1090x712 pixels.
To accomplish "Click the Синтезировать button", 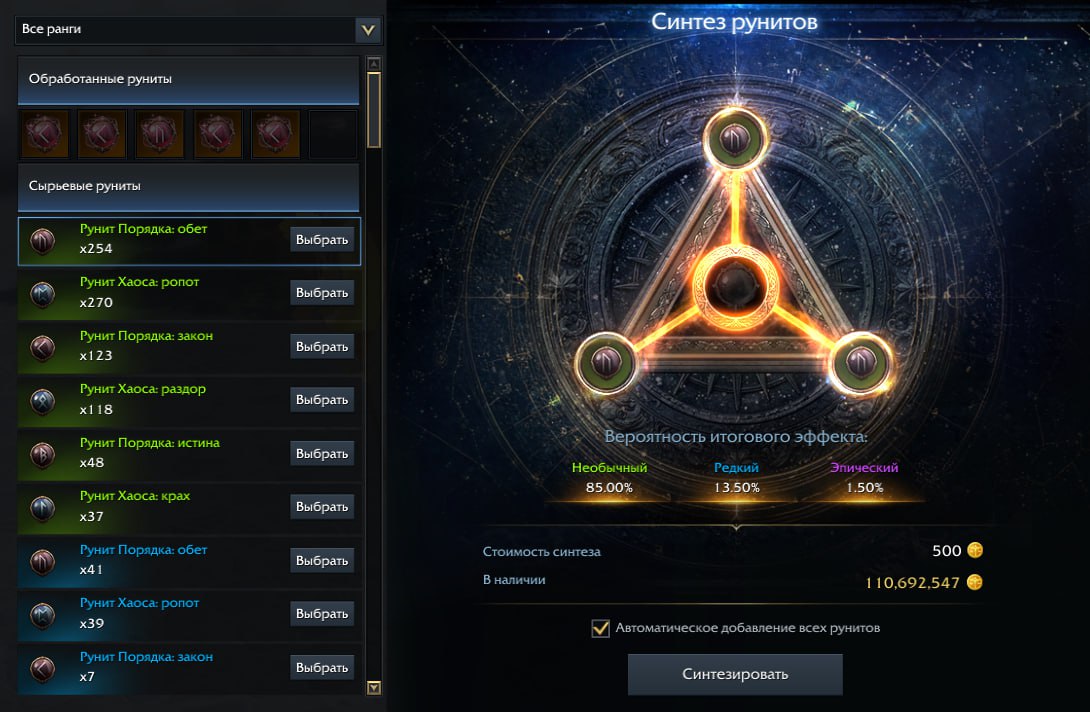I will pos(735,674).
